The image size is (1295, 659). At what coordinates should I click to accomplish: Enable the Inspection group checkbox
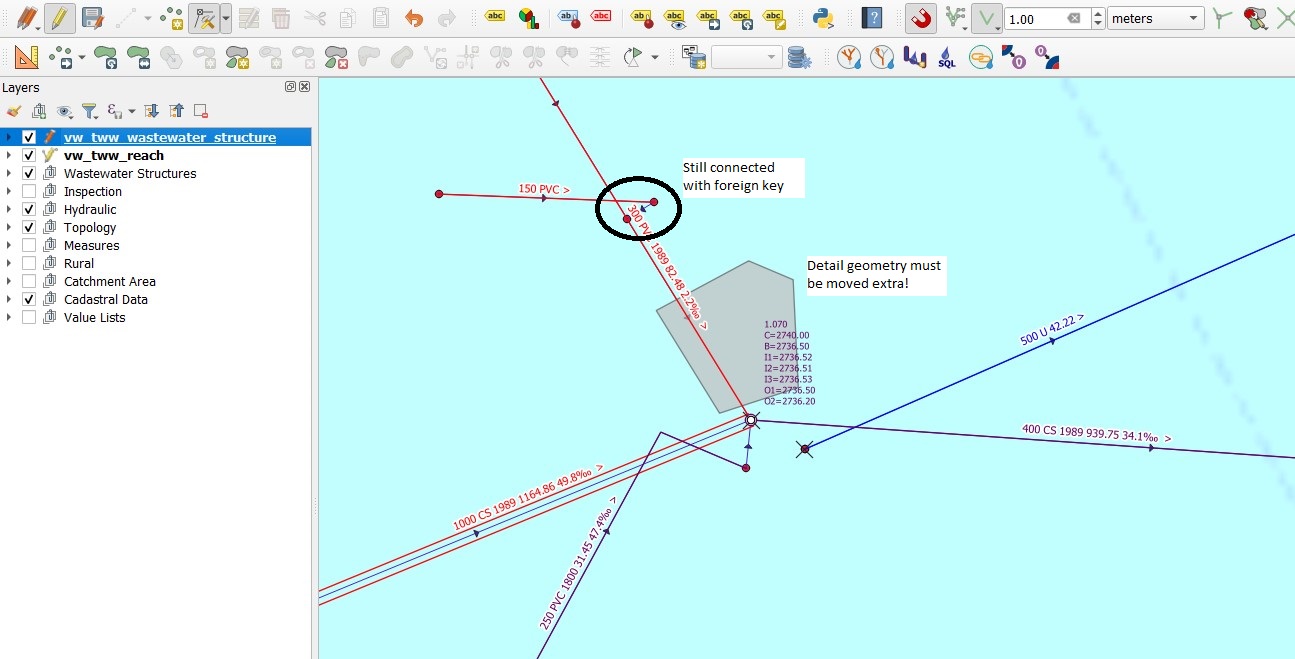(29, 191)
